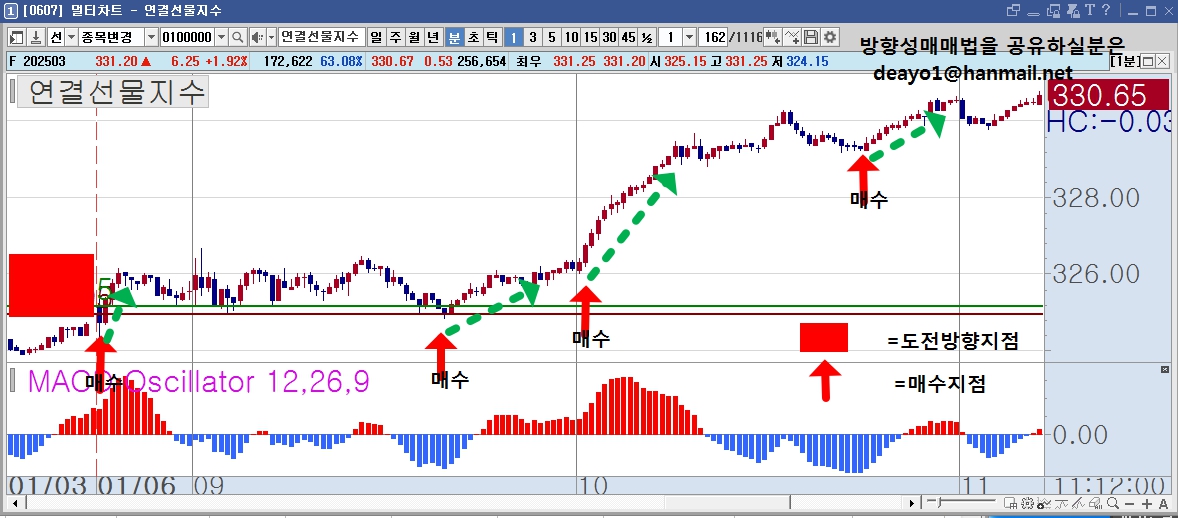Click the eraser icon in bottom toolbar
The height and width of the screenshot is (518, 1178).
pyautogui.click(x=1095, y=504)
